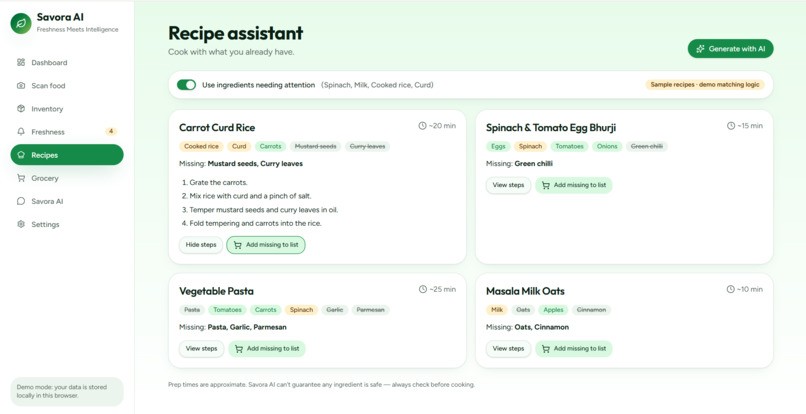Click the Onions ingredient tag
The image size is (806, 414).
(607, 147)
